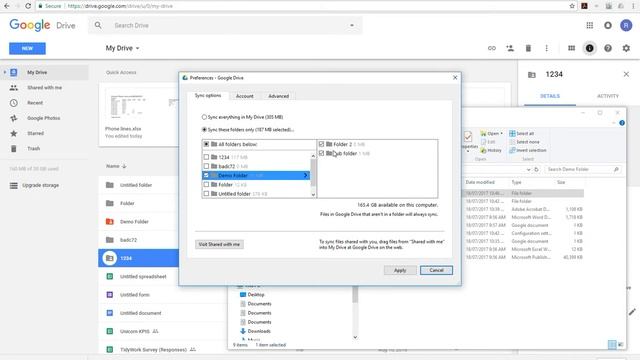The image size is (640, 360).
Task: Click the remove trash can icon in the toolbar
Action: (528, 48)
